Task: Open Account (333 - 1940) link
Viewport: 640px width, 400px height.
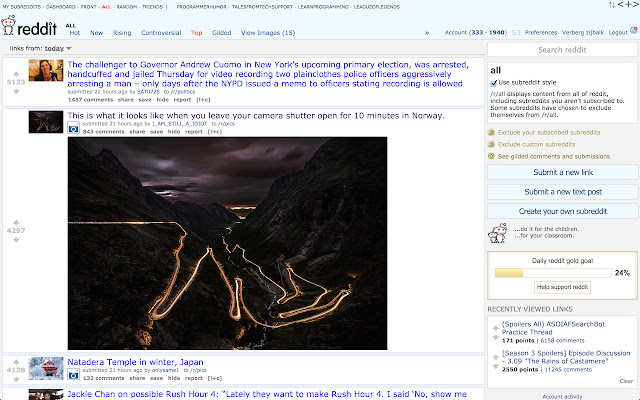Action: (x=476, y=33)
